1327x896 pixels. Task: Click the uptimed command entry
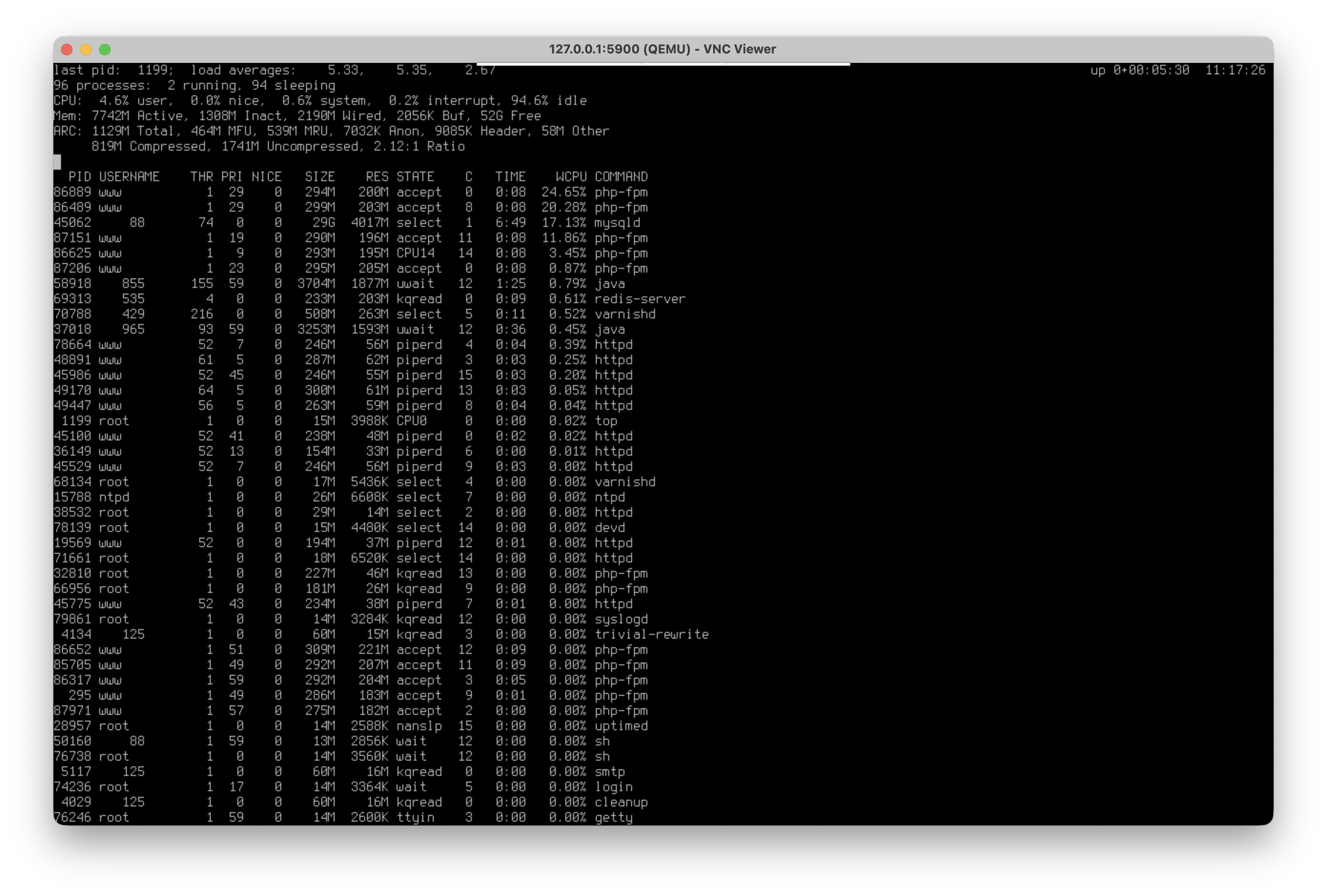[x=621, y=726]
